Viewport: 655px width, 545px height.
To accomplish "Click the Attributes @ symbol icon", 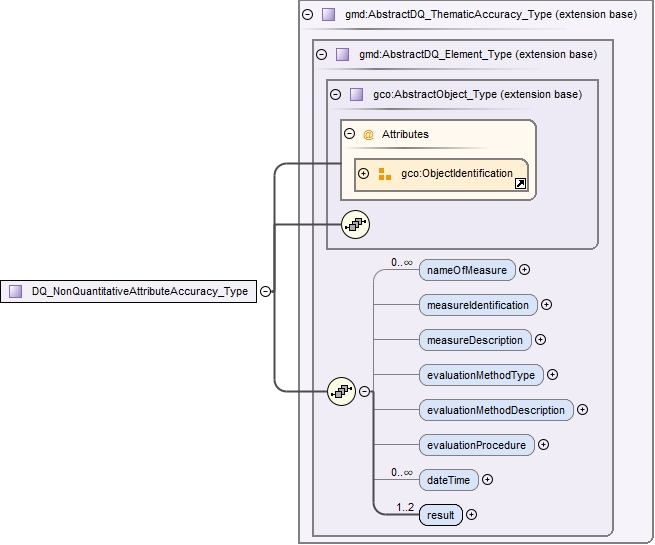I will click(368, 134).
